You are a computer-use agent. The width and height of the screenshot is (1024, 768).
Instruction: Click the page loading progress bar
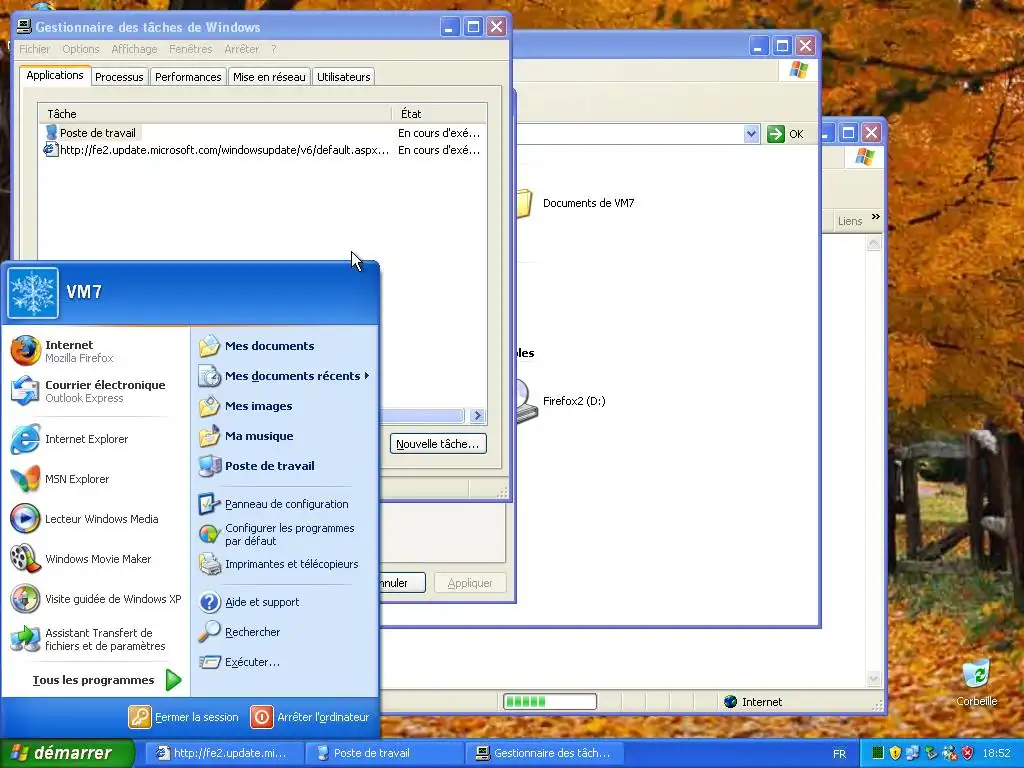point(550,701)
